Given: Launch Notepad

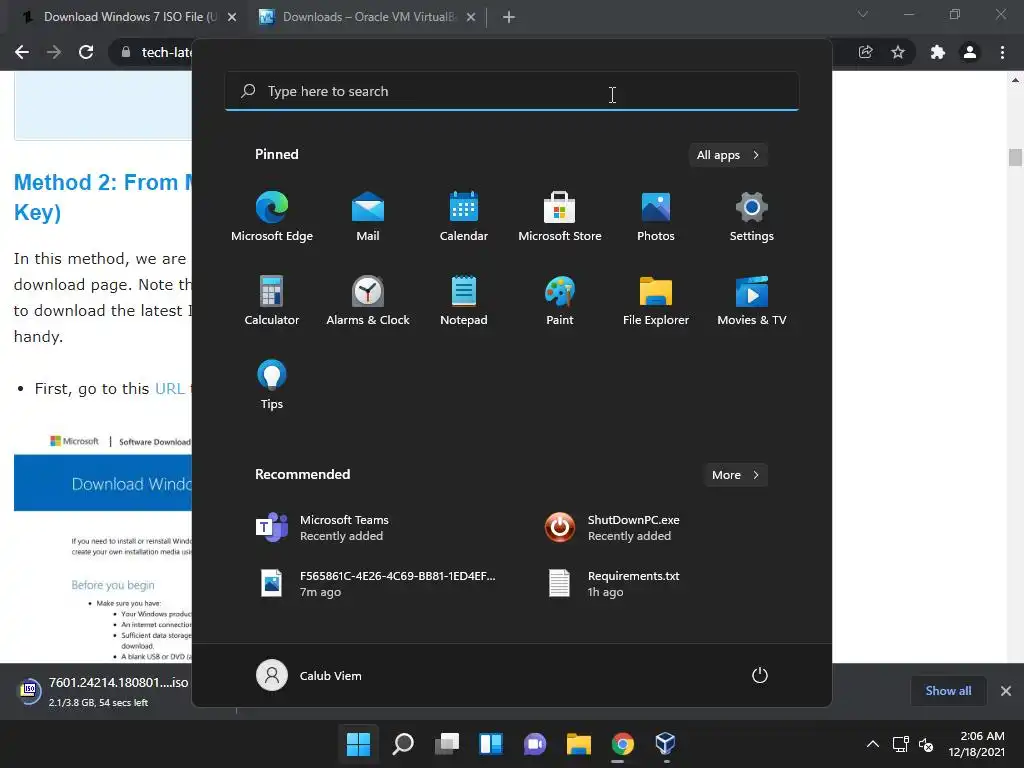Looking at the screenshot, I should coord(464,300).
